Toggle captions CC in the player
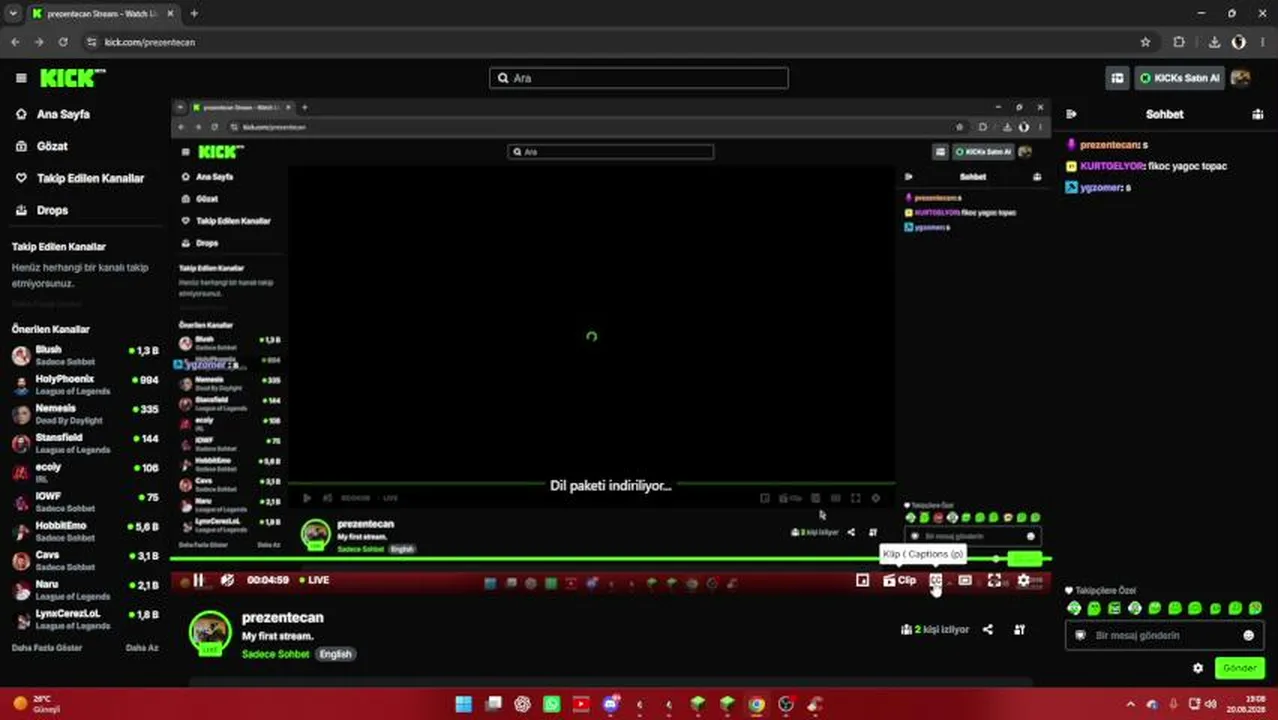Screen dimensions: 1278x720 [936, 580]
